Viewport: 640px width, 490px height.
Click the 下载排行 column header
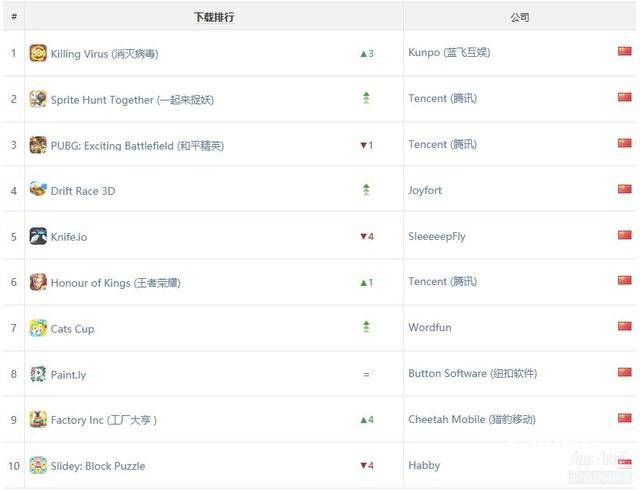point(214,18)
